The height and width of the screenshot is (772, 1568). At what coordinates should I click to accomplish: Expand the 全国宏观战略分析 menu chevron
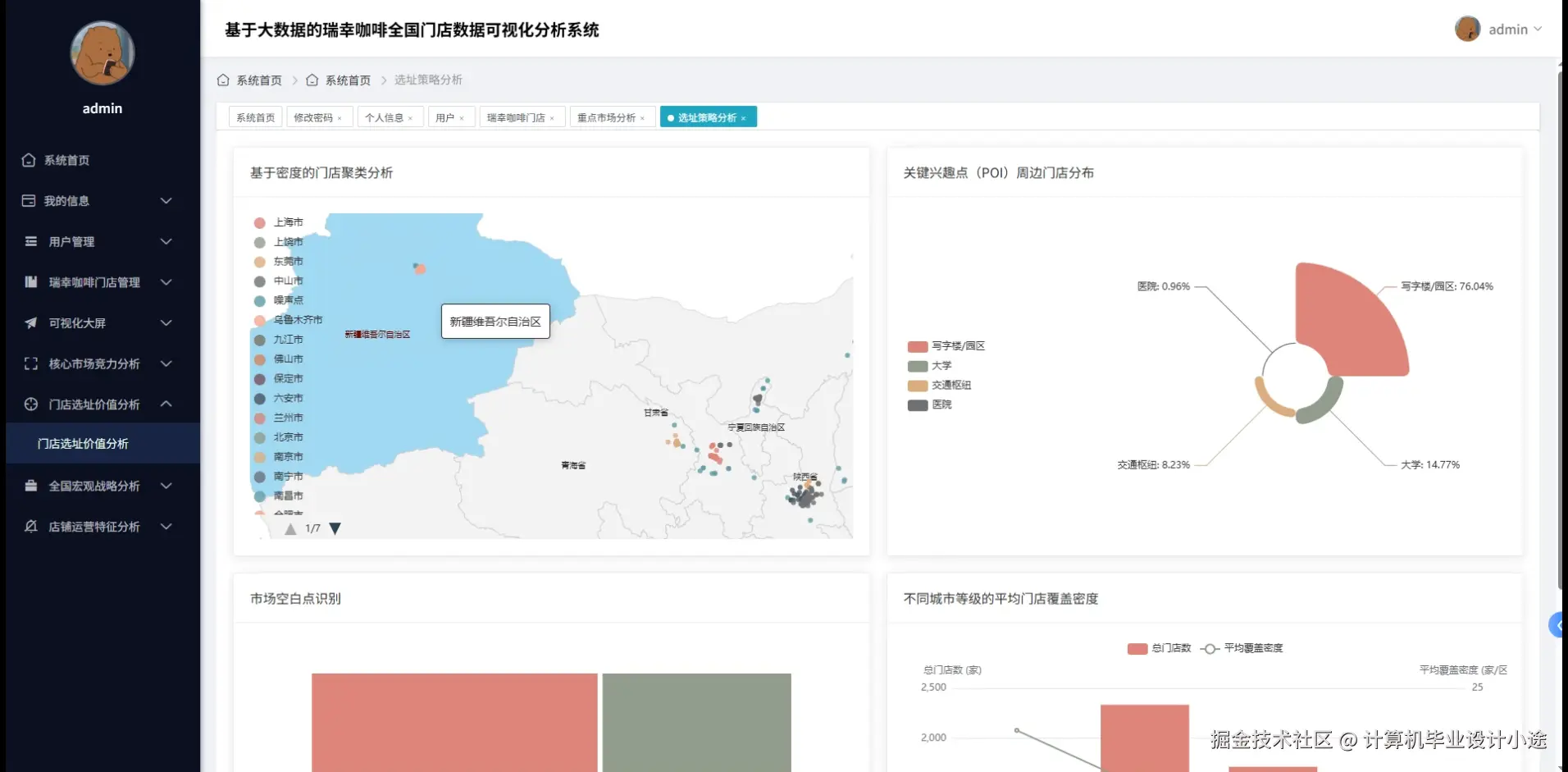coord(166,486)
